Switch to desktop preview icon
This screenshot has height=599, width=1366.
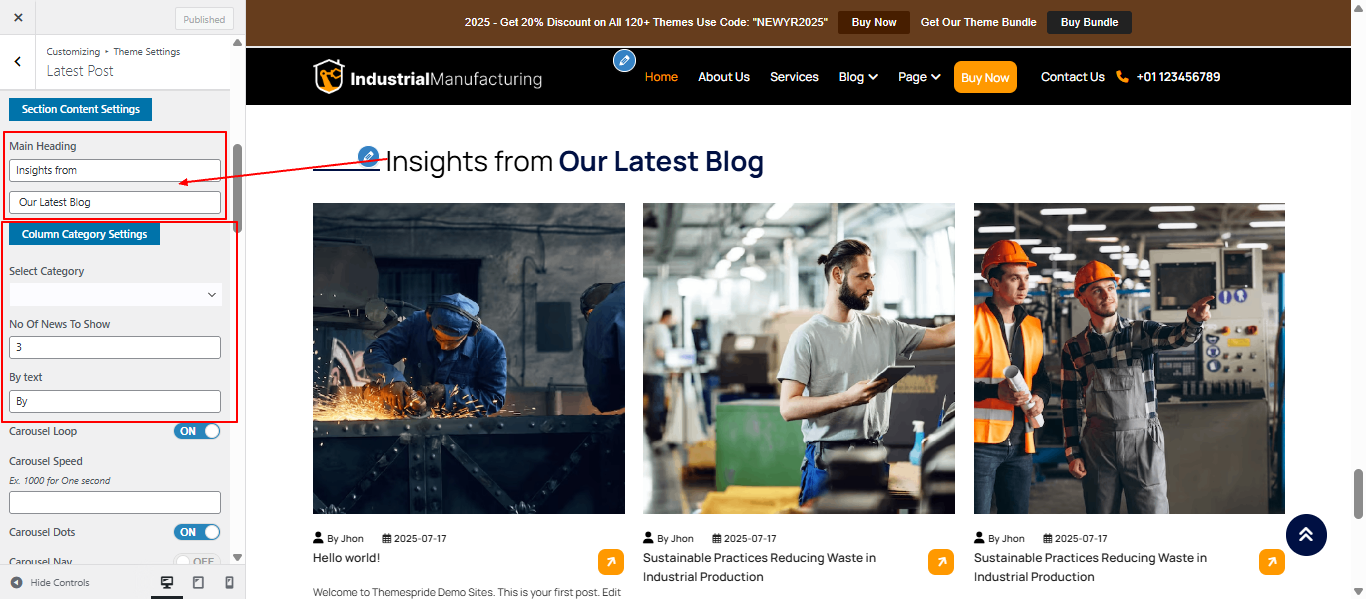[x=167, y=582]
